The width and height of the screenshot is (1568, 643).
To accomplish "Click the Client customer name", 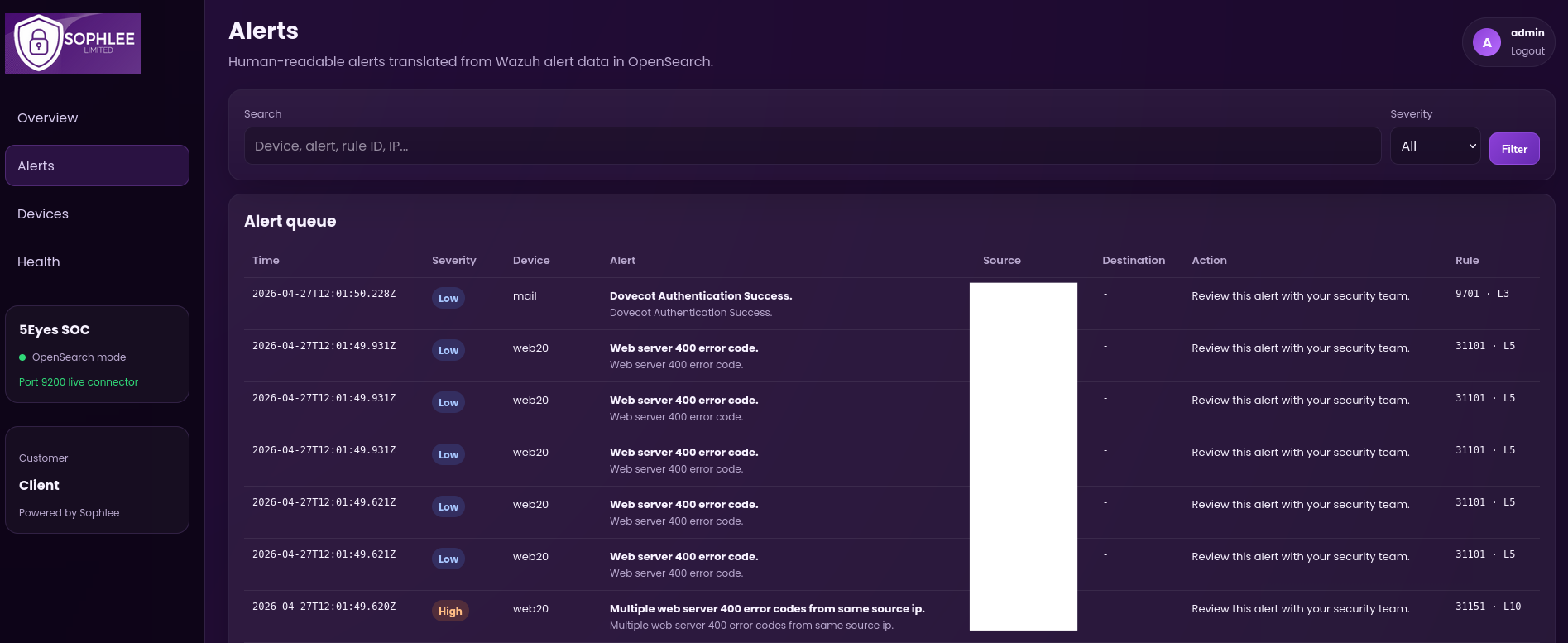I will coord(39,485).
